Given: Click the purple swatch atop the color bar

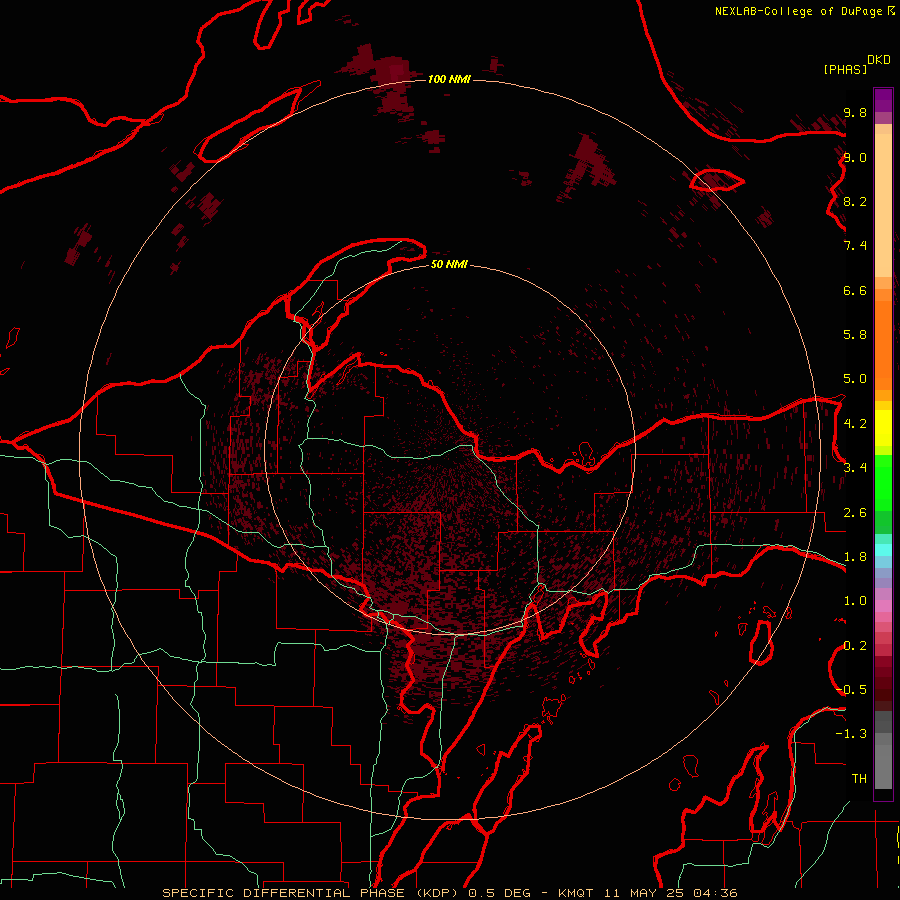Looking at the screenshot, I should pos(883,100).
